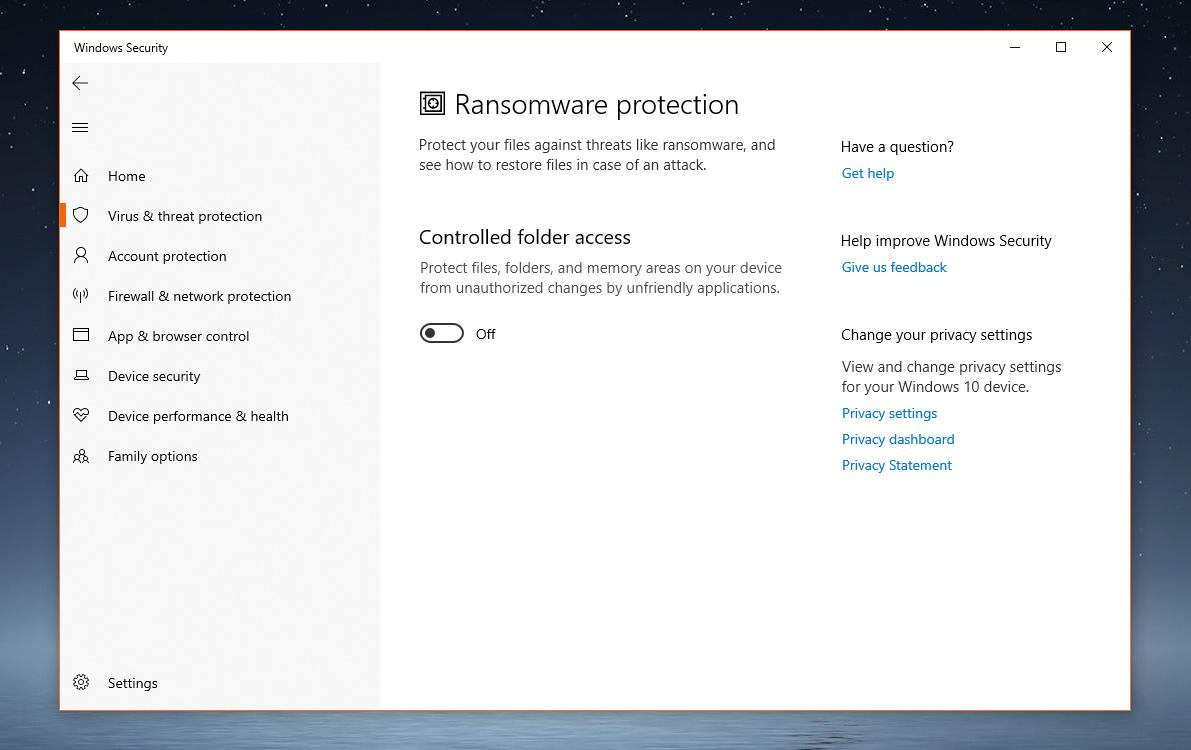This screenshot has width=1191, height=750.
Task: Click the Off label beside toggle
Action: 485,334
